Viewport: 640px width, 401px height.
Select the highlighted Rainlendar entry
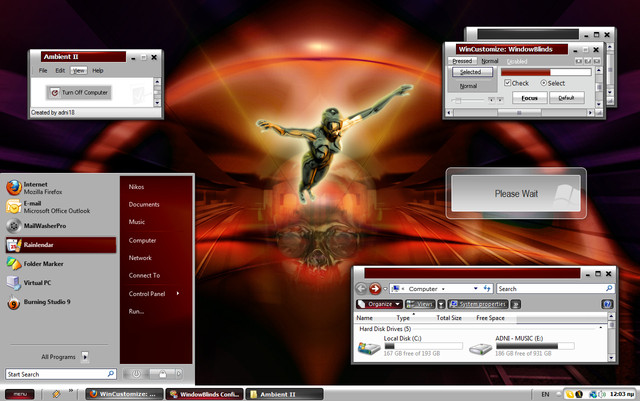tap(61, 245)
